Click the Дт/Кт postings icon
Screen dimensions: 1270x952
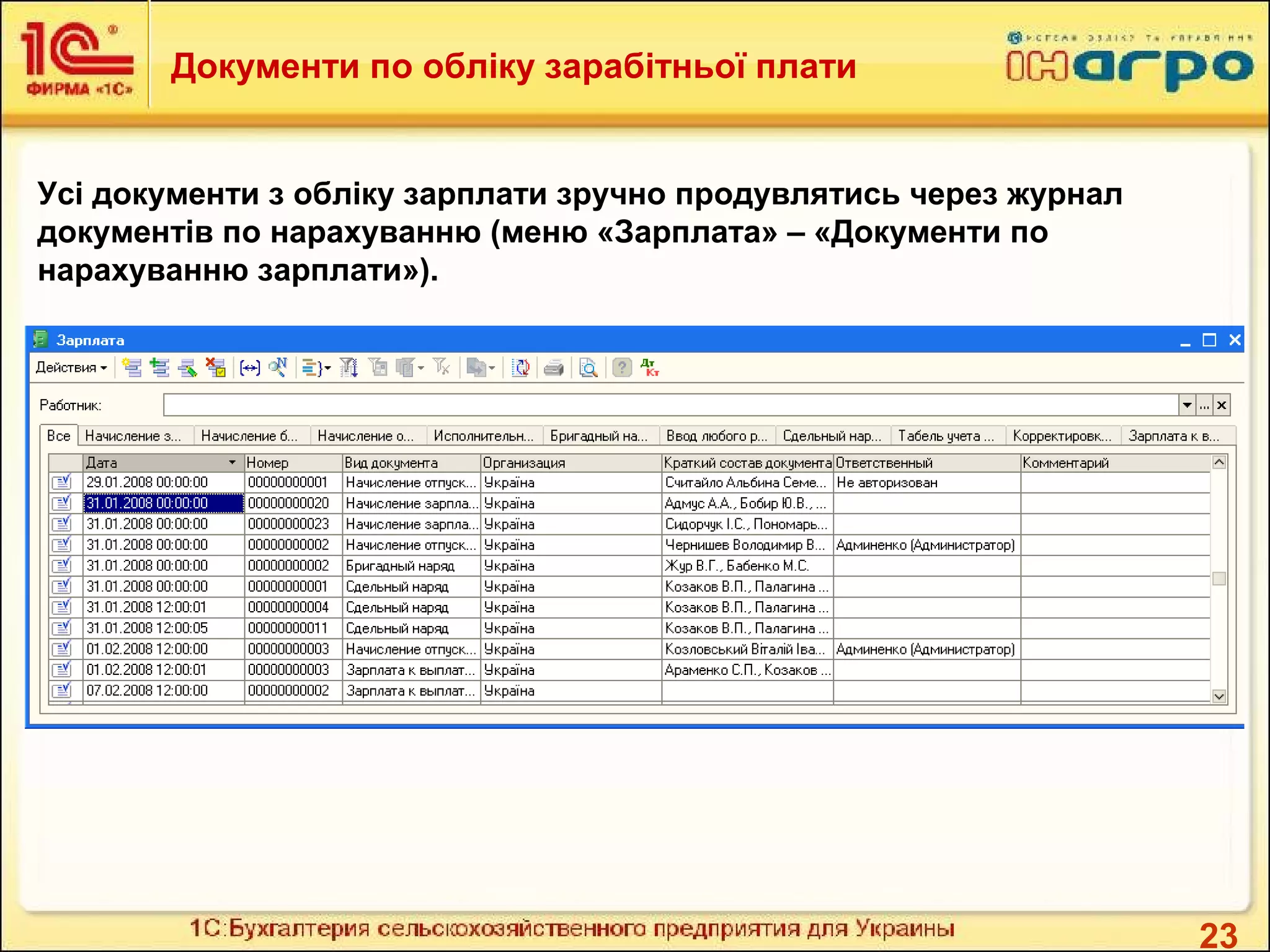pos(650,368)
